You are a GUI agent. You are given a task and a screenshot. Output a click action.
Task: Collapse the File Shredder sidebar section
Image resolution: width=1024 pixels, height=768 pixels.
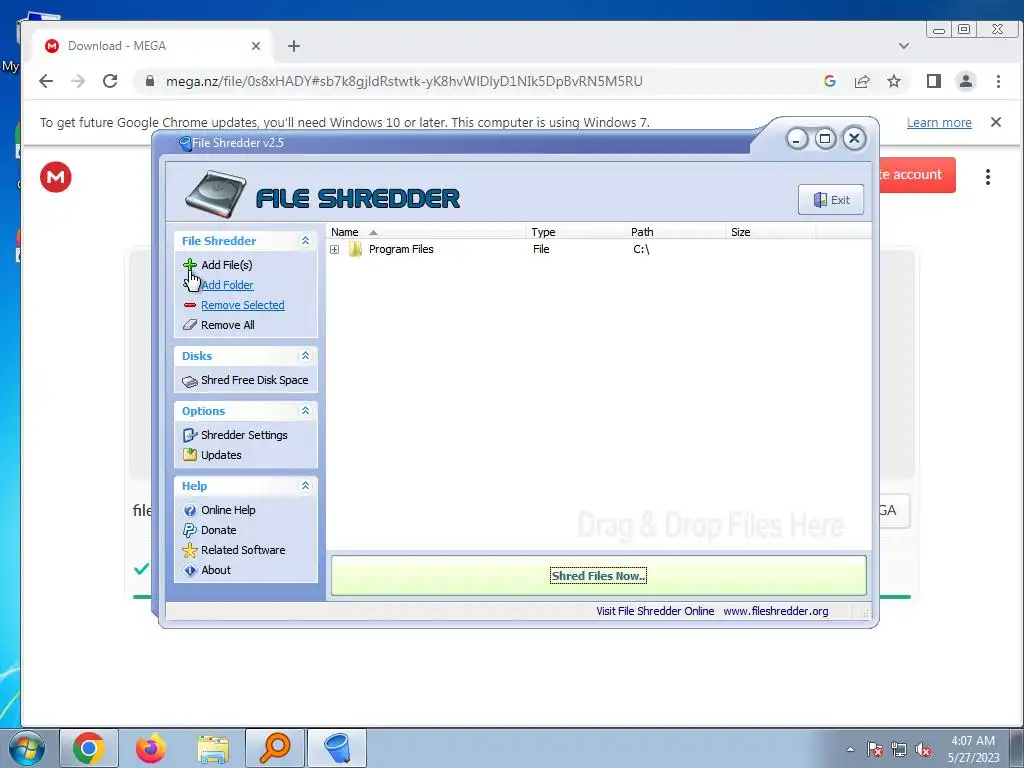305,241
